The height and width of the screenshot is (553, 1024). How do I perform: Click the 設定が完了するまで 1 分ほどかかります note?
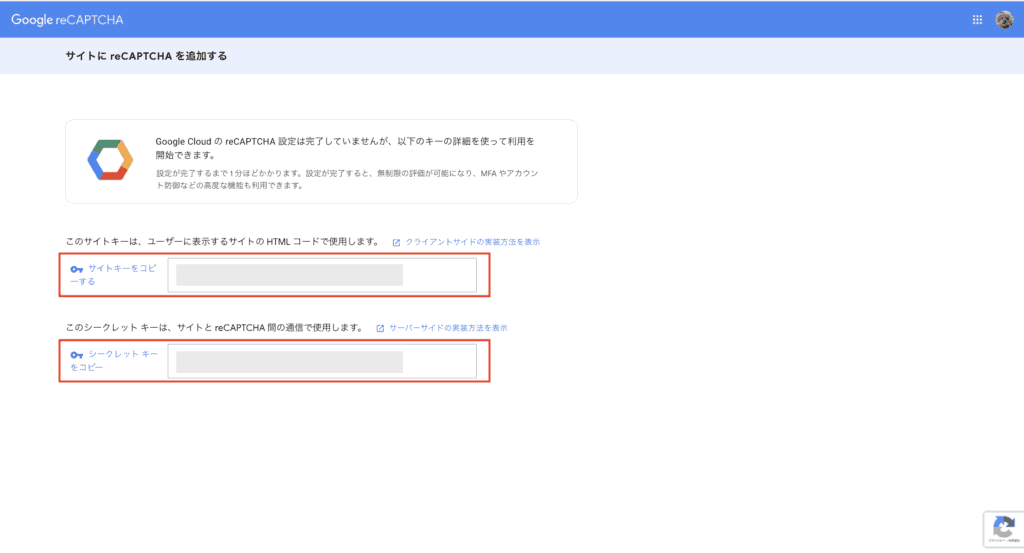(x=347, y=179)
